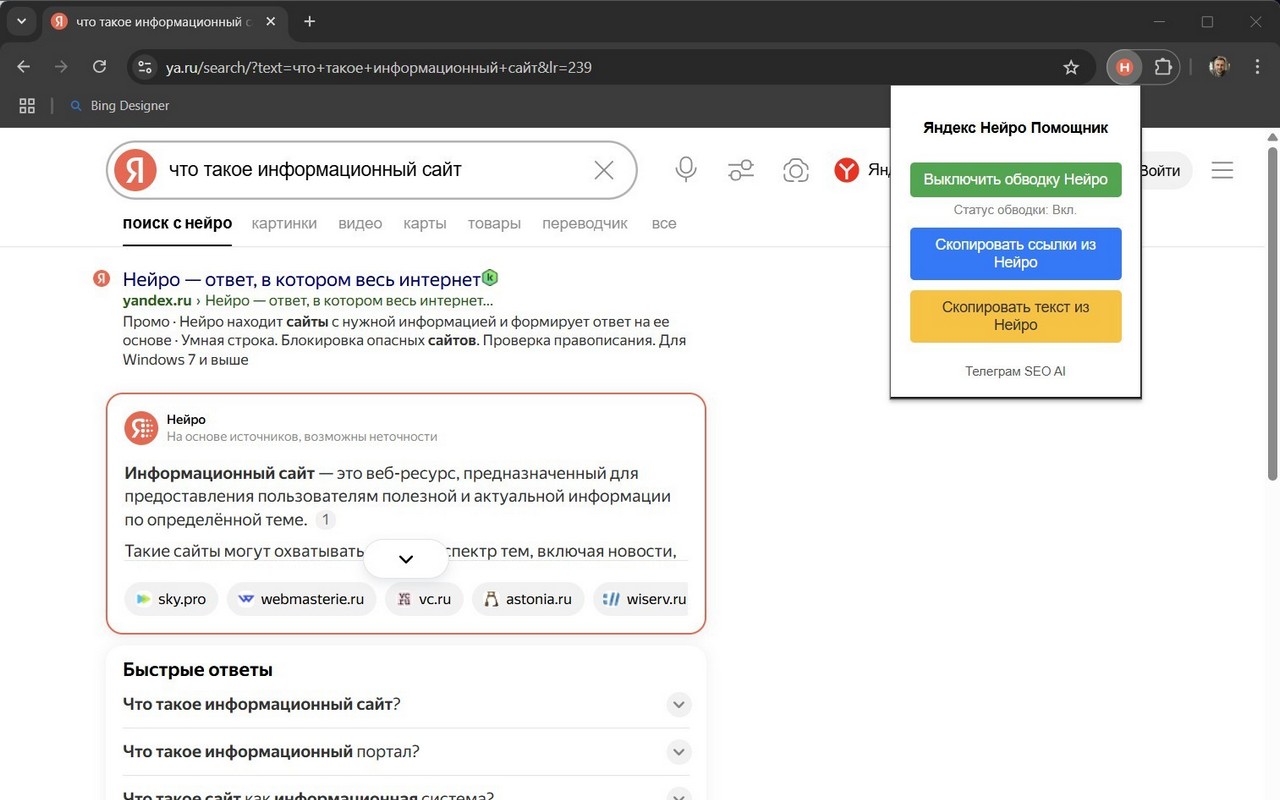Click 'Скопировать текст из Нейро' button
Image resolution: width=1280 pixels, height=800 pixels.
coord(1015,316)
